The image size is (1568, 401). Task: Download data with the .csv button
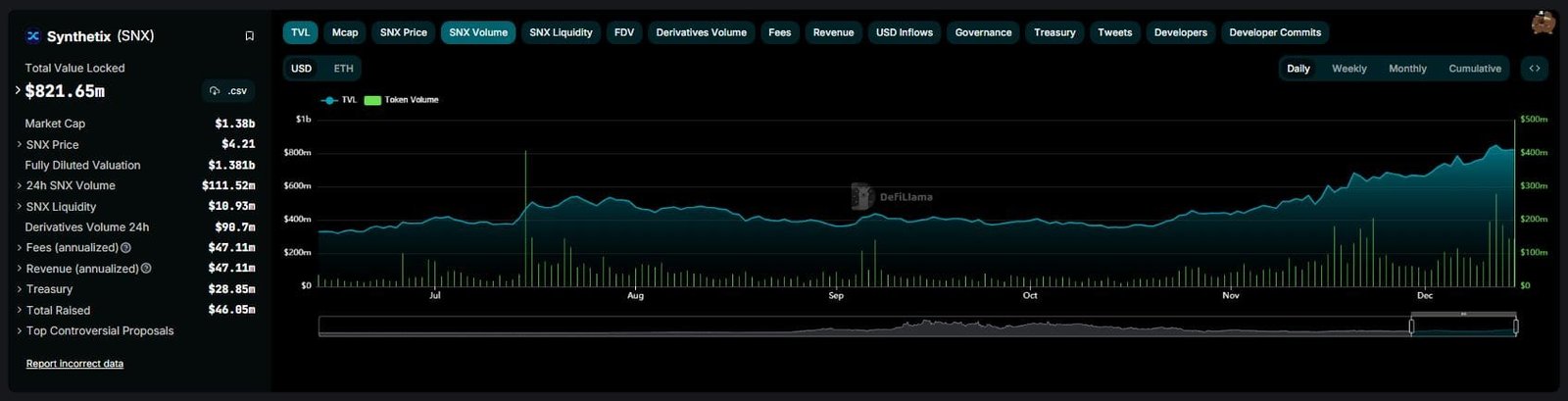(228, 91)
